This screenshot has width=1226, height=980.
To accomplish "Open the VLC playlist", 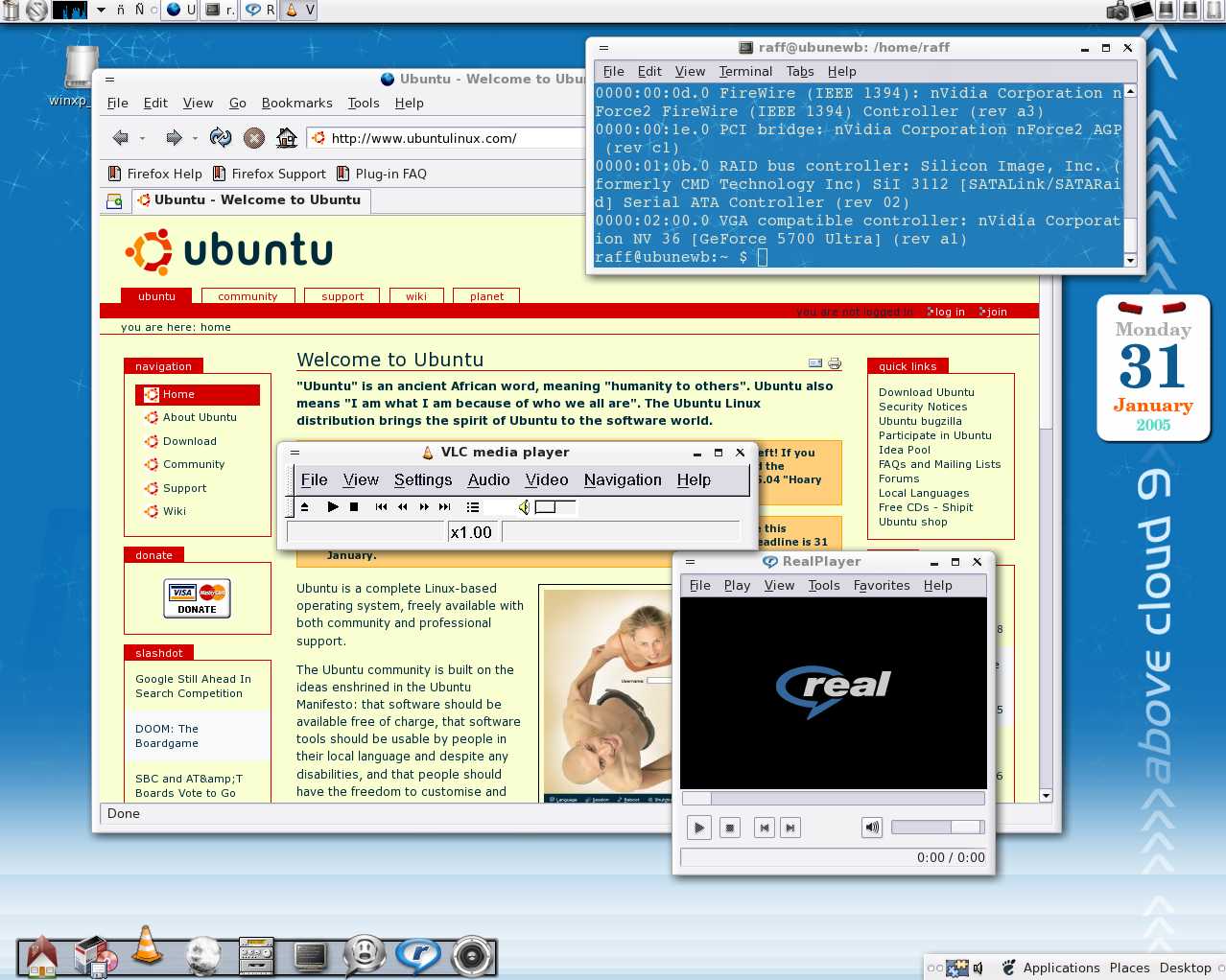I will coord(473,507).
